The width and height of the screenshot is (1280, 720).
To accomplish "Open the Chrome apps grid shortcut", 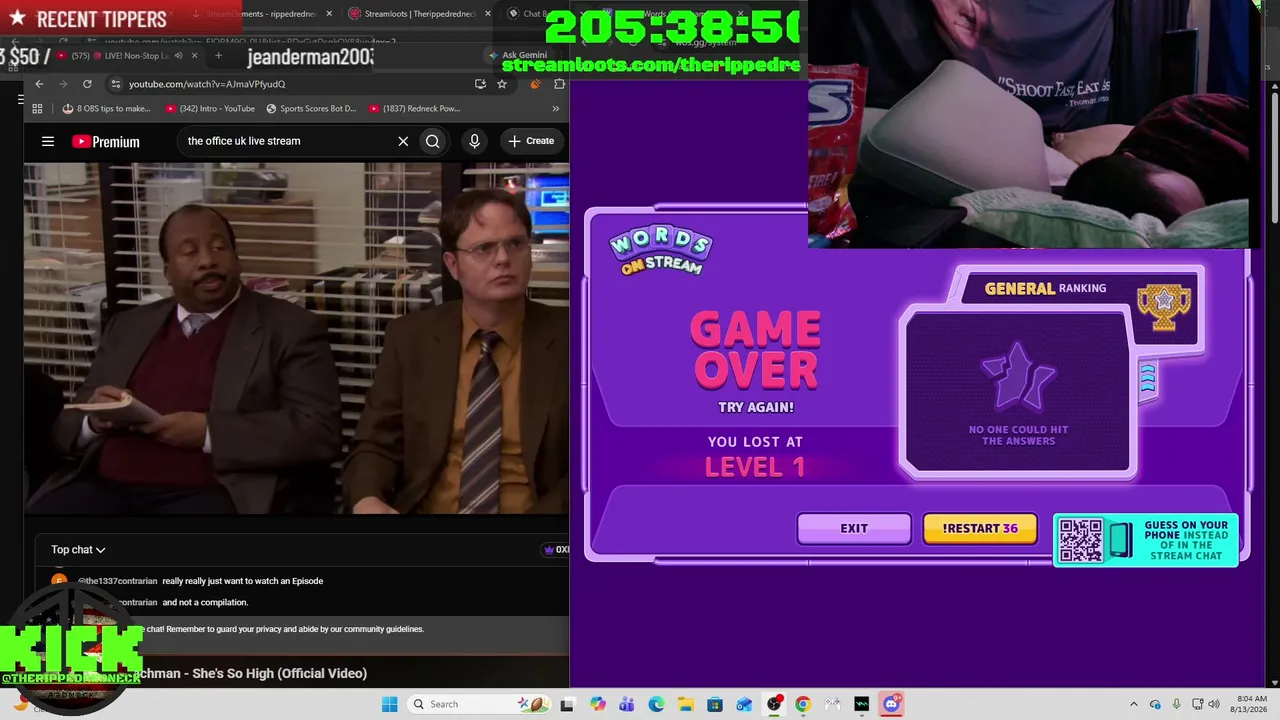I will click(37, 108).
